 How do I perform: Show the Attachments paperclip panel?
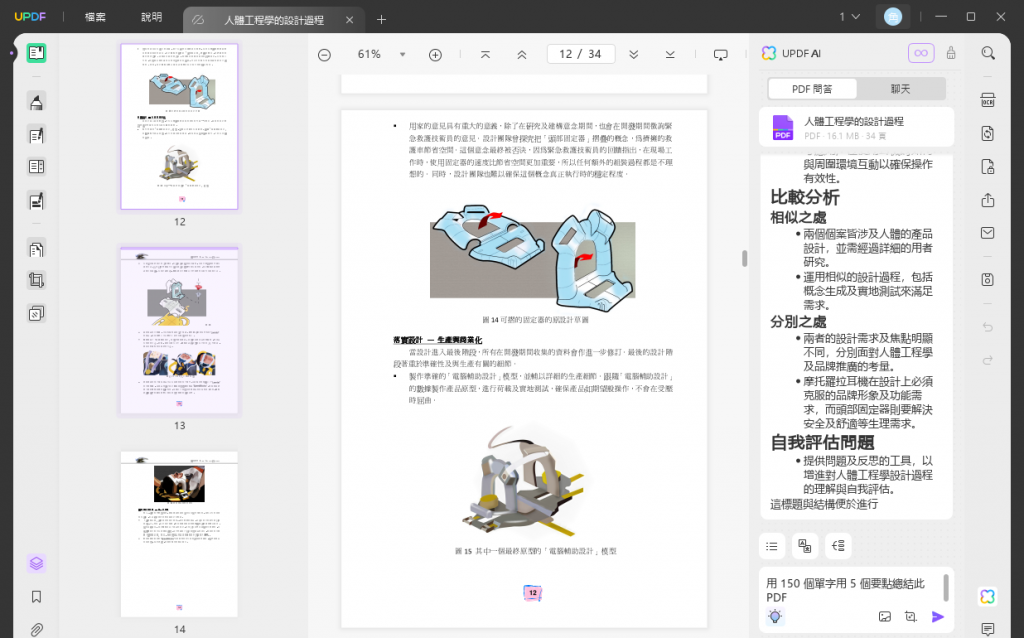tap(36, 630)
